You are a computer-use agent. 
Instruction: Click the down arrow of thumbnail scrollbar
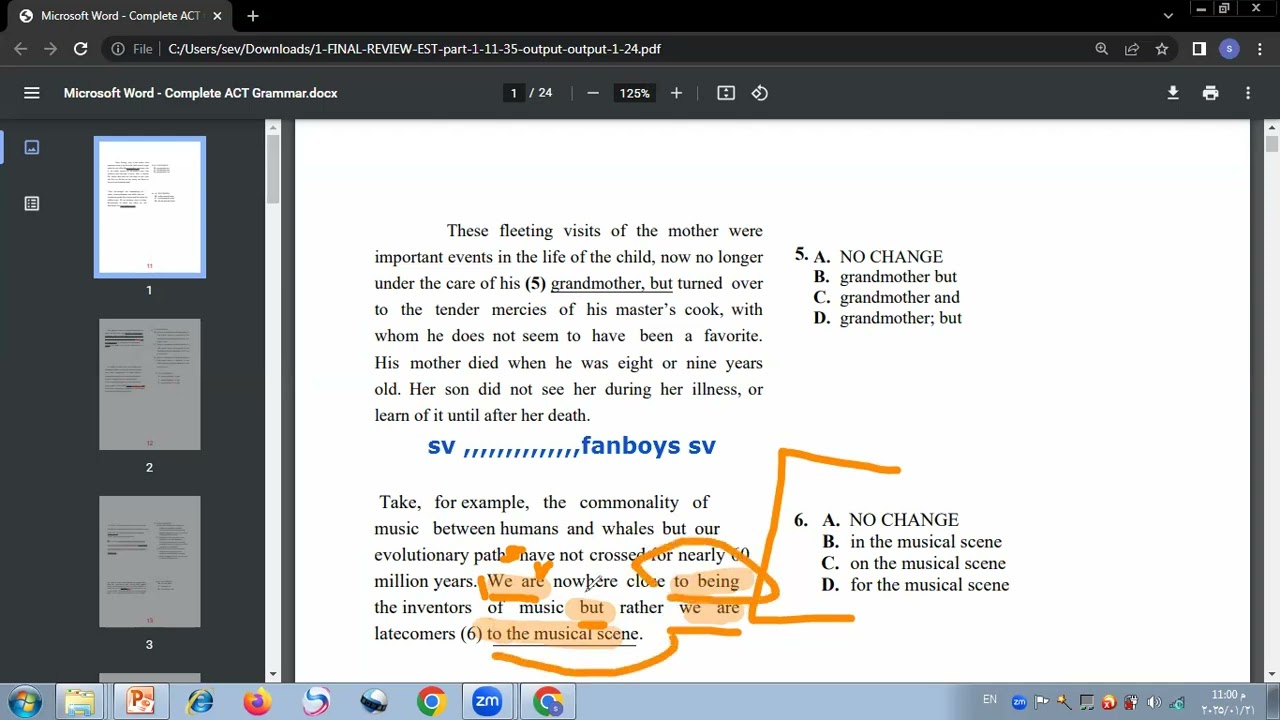point(272,675)
